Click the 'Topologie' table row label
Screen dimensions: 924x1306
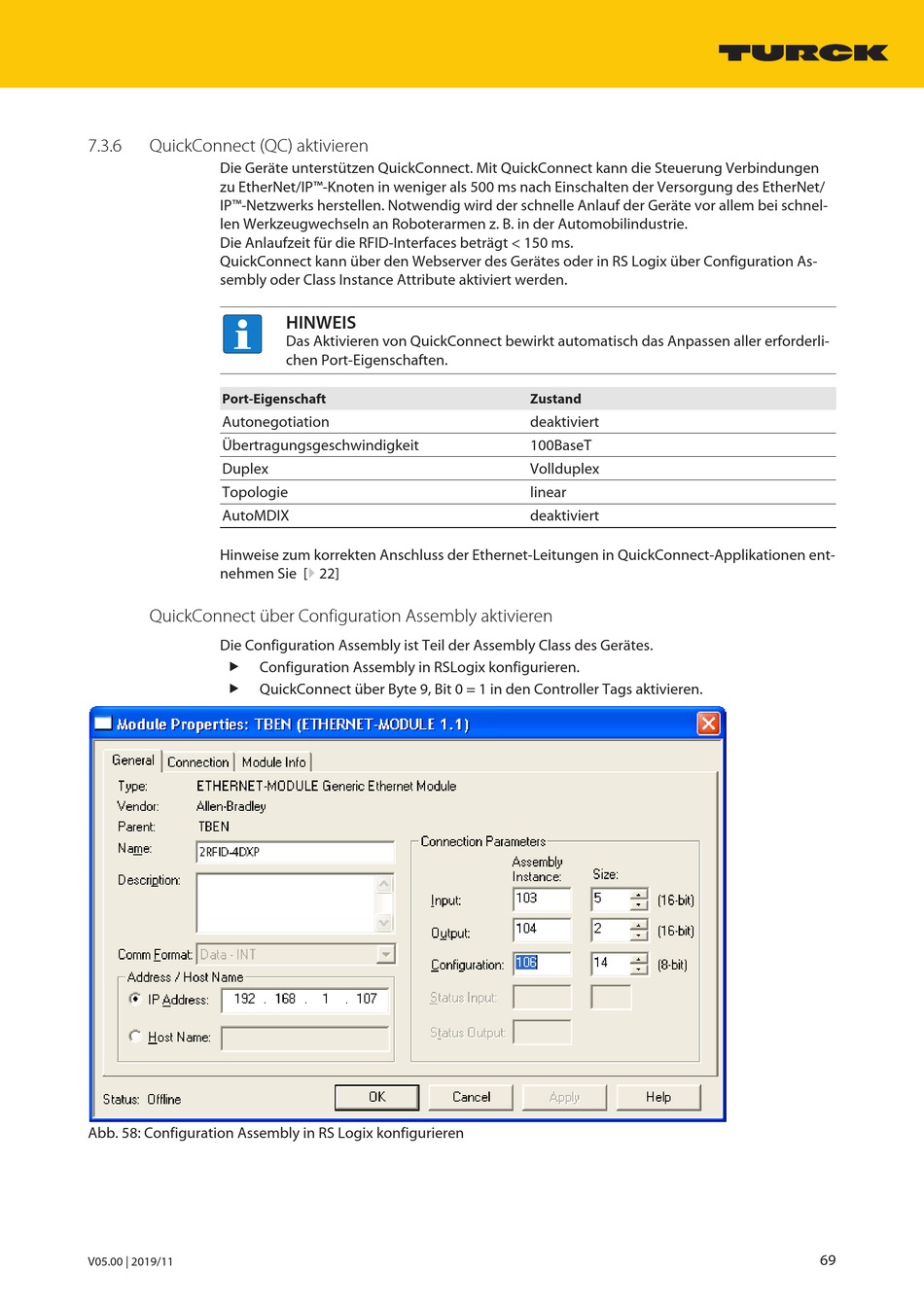pyautogui.click(x=255, y=492)
